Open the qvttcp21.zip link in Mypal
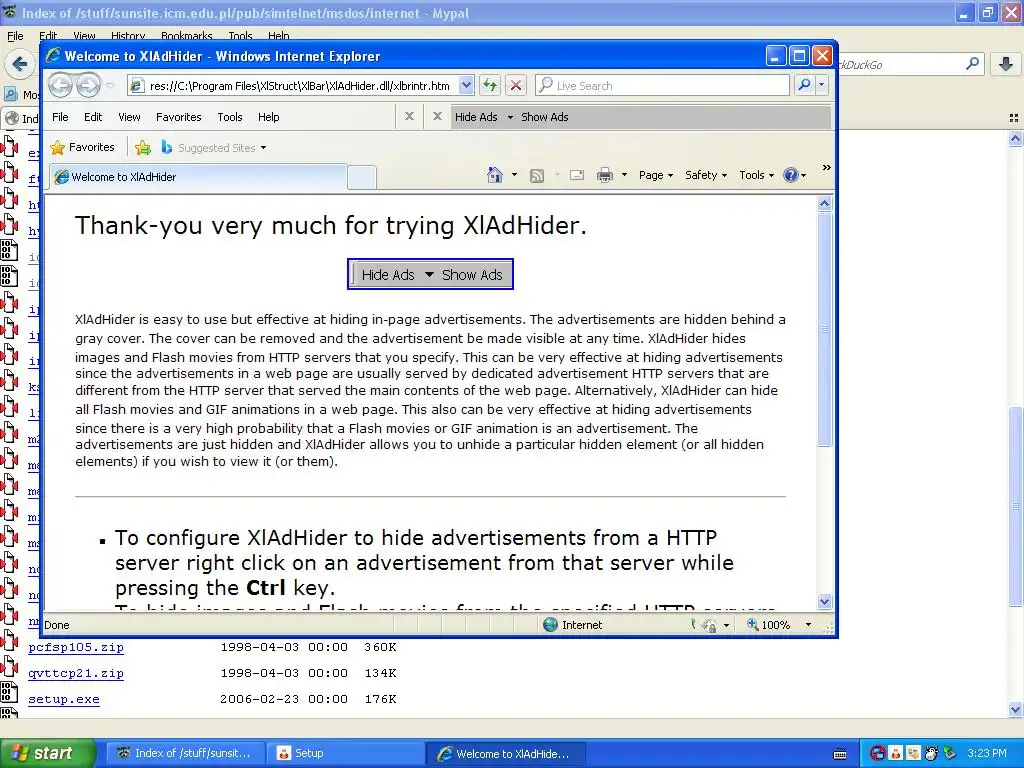The height and width of the screenshot is (768, 1024). pos(76,673)
